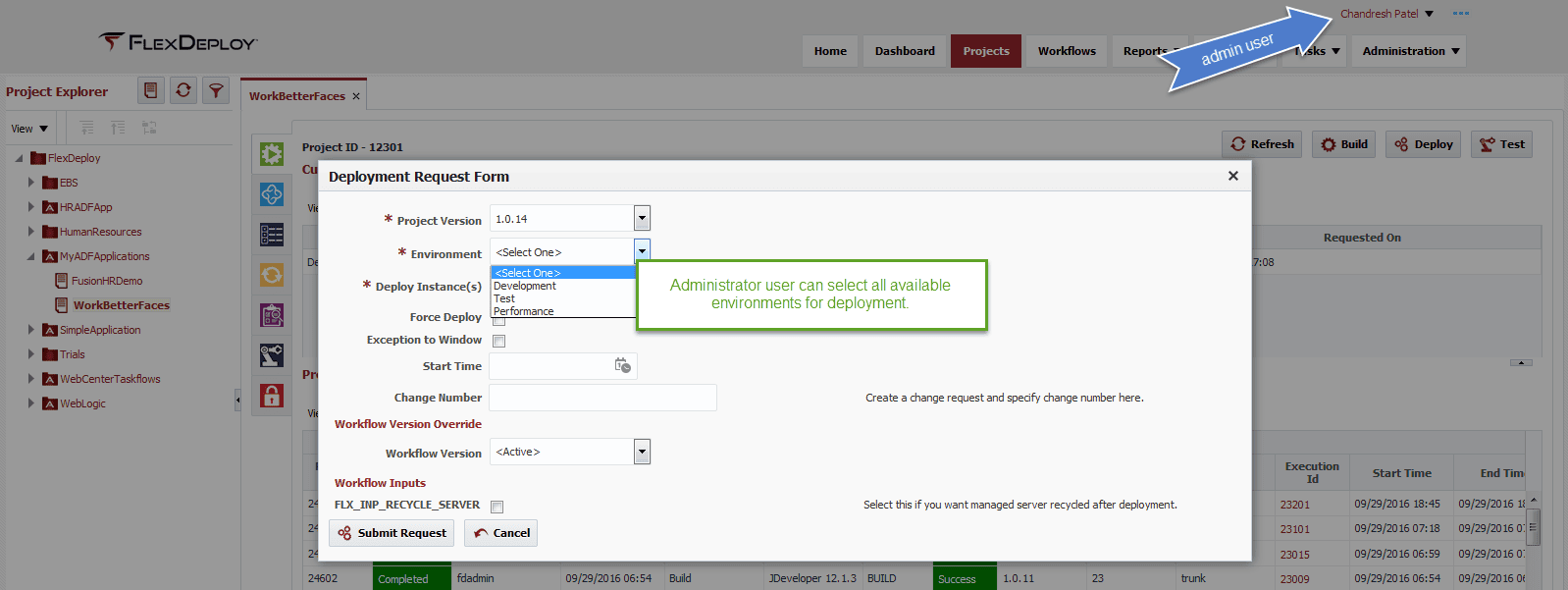Image resolution: width=1568 pixels, height=590 pixels.
Task: Open the View menu in Project Explorer
Action: (29, 129)
